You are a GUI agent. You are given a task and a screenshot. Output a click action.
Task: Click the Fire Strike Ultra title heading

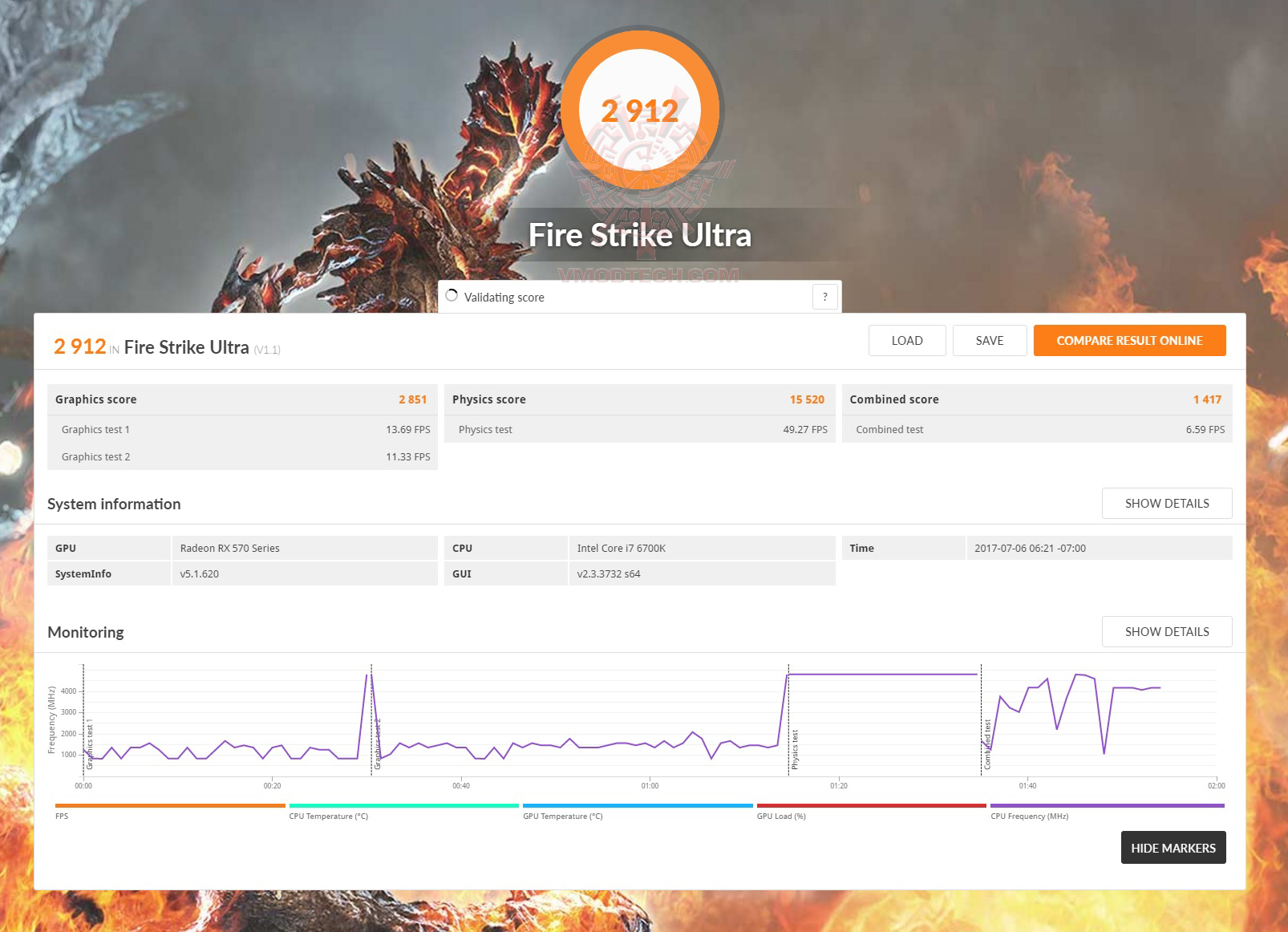point(641,234)
